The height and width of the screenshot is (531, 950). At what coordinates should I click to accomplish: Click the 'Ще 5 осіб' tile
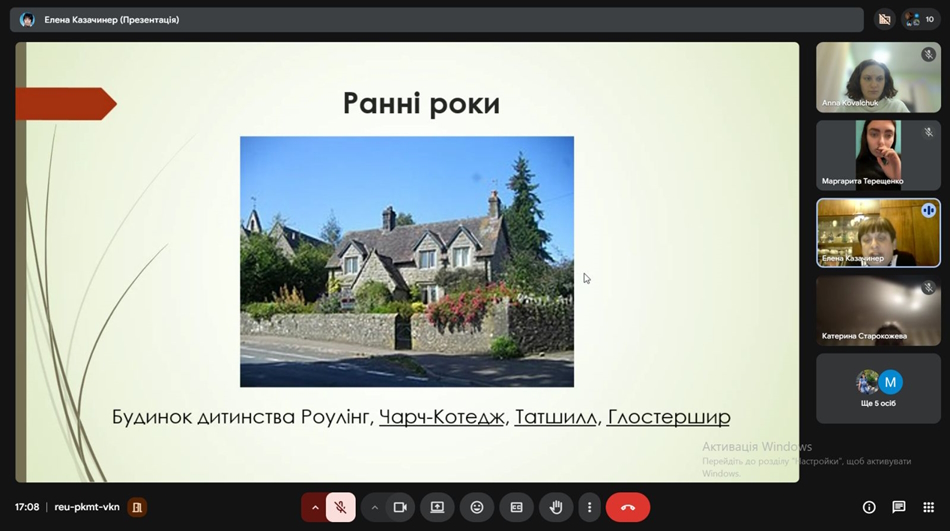(878, 388)
